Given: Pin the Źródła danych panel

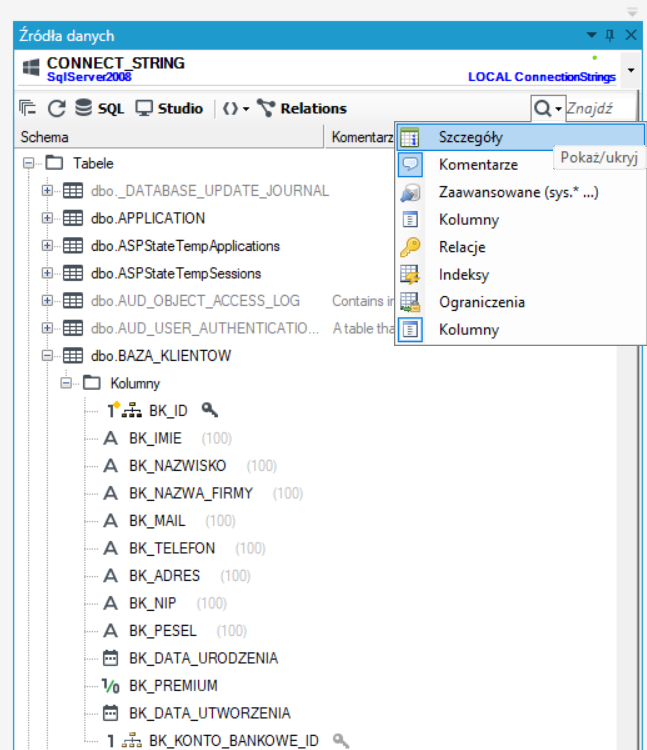Looking at the screenshot, I should point(610,35).
